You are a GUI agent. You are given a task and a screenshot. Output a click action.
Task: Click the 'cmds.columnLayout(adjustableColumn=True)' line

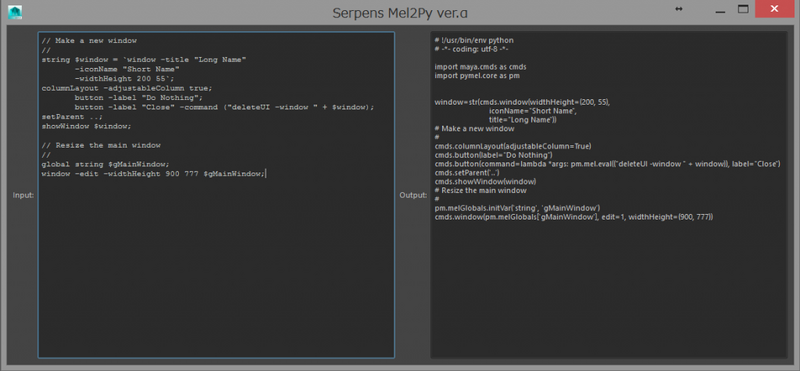pyautogui.click(x=513, y=146)
